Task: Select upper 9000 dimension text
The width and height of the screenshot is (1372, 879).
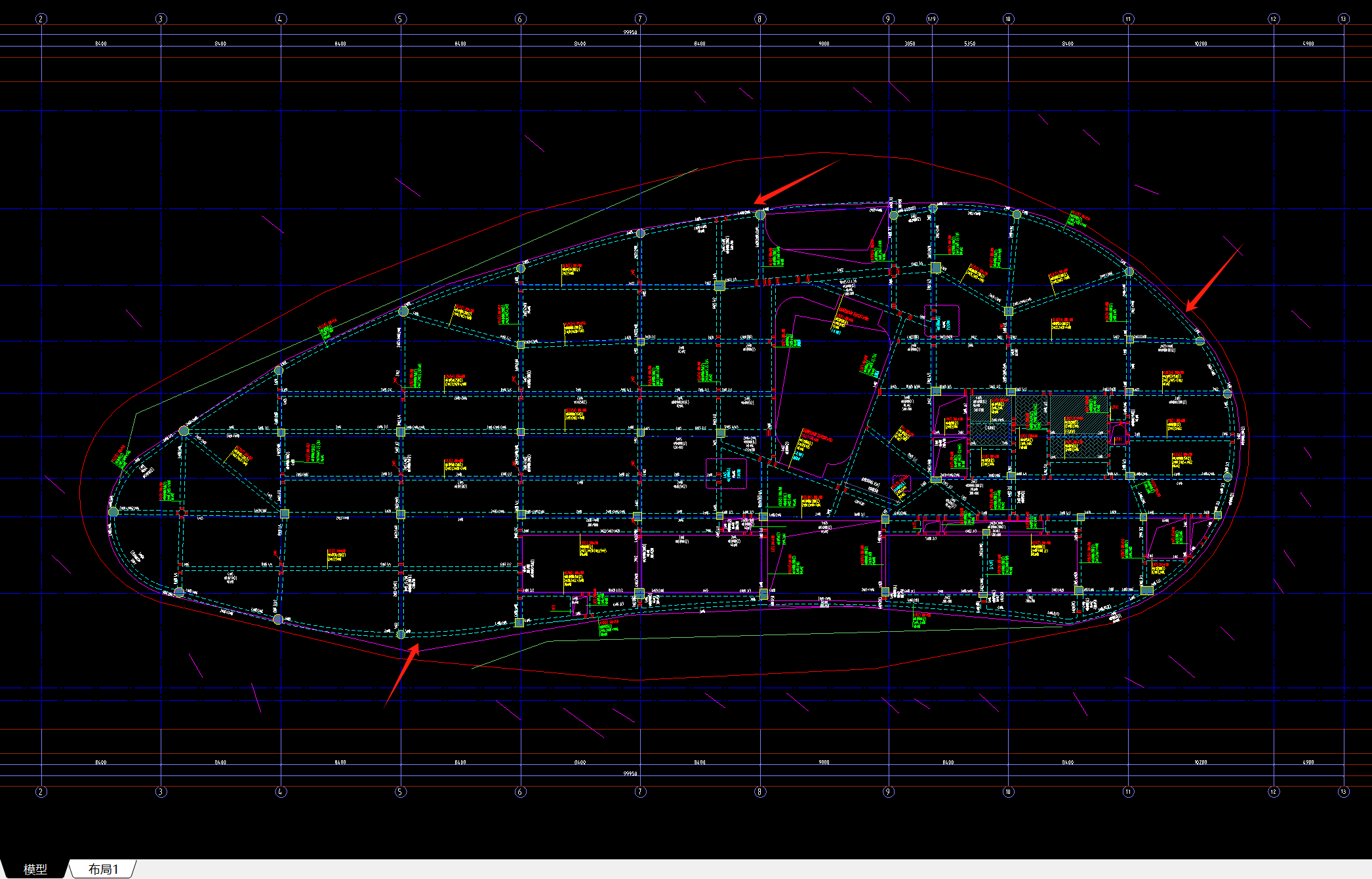Action: (x=824, y=44)
